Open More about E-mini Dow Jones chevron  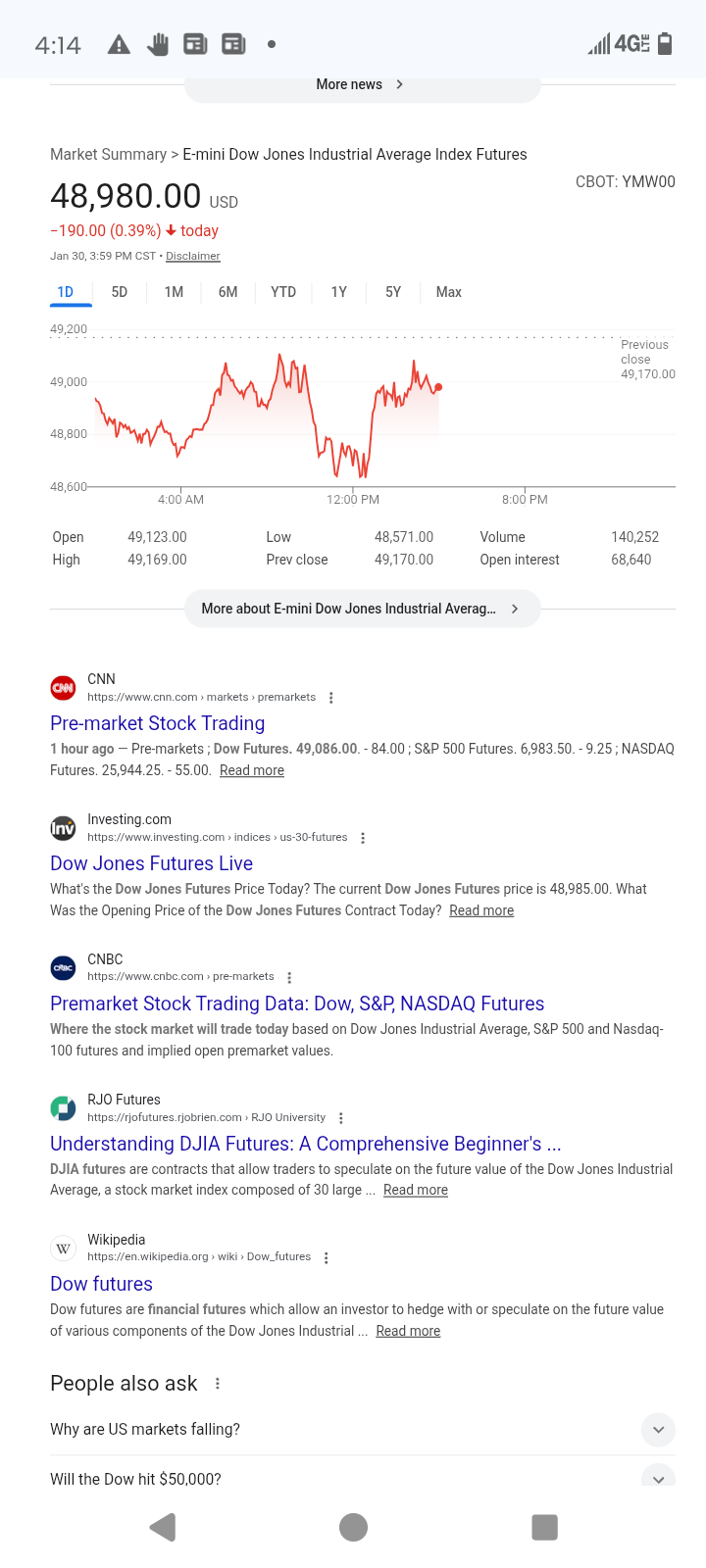tap(515, 609)
